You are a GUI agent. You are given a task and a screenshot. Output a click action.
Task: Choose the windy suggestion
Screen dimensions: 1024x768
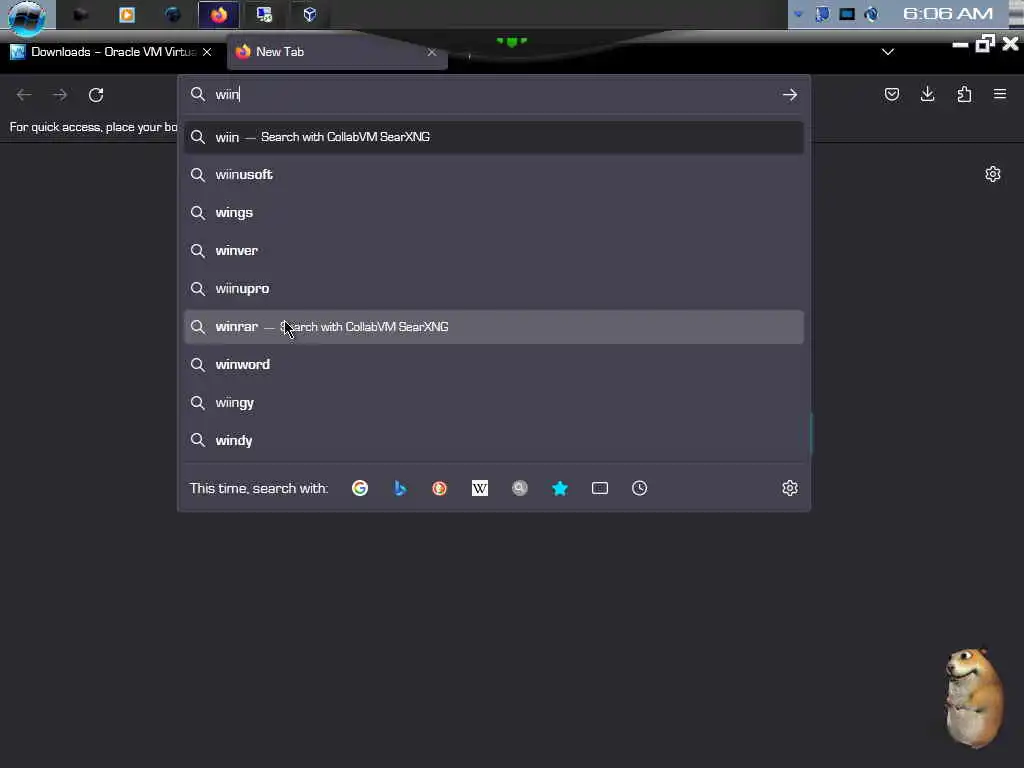click(x=494, y=440)
